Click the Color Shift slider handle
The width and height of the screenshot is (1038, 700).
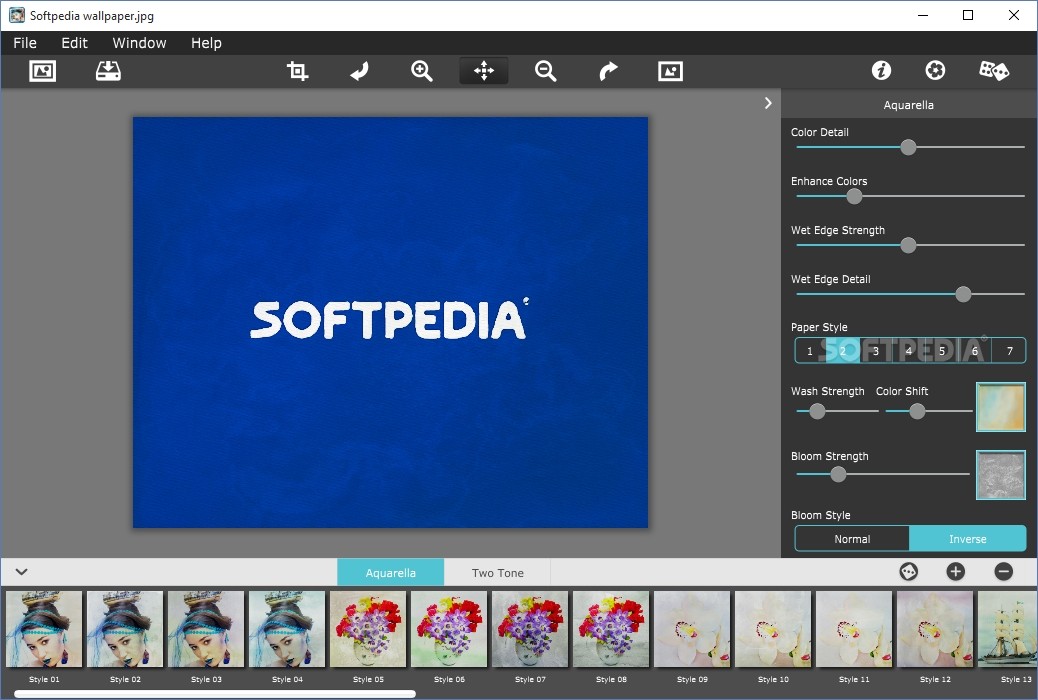(x=917, y=411)
